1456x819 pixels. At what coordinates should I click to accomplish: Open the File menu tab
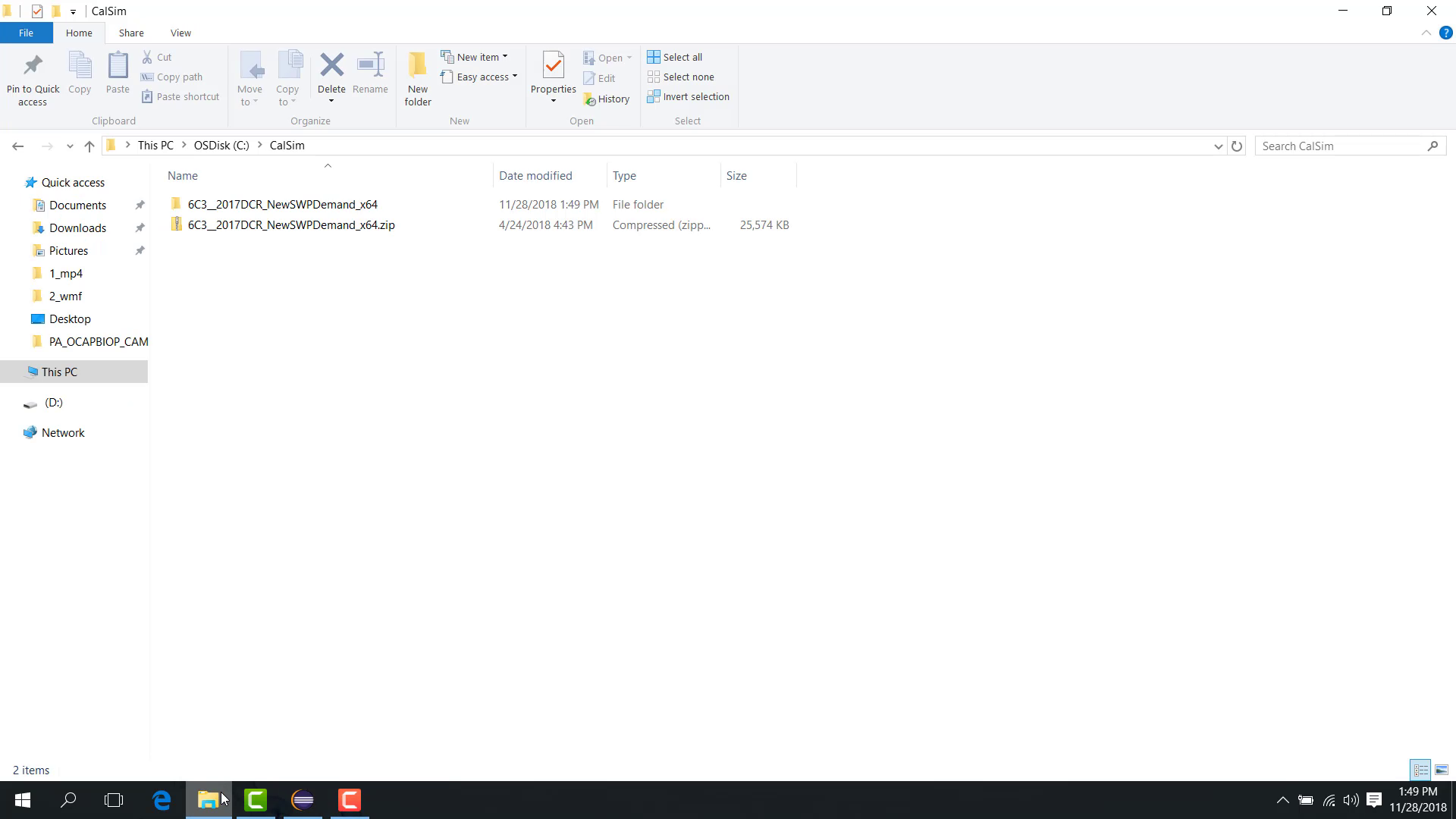pyautogui.click(x=26, y=33)
